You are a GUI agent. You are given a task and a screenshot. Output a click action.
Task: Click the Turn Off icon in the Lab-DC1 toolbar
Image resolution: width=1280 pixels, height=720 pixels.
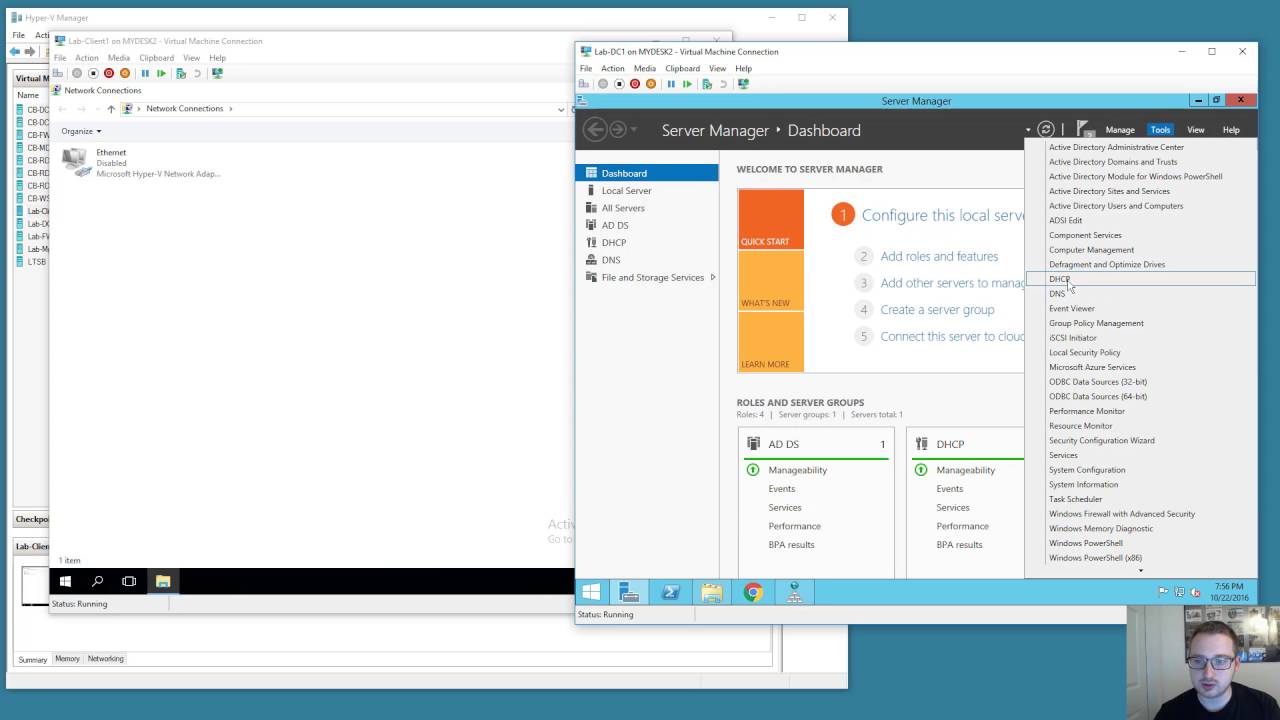click(x=619, y=84)
